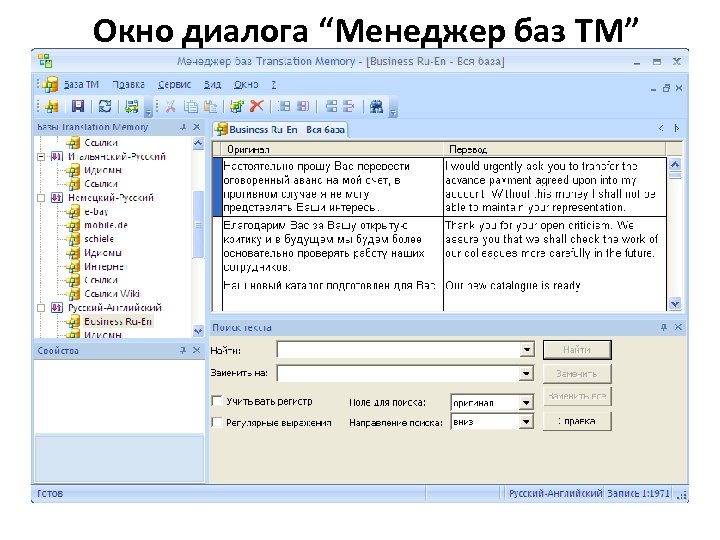Close the Базы Translation Memory panel

(197, 127)
